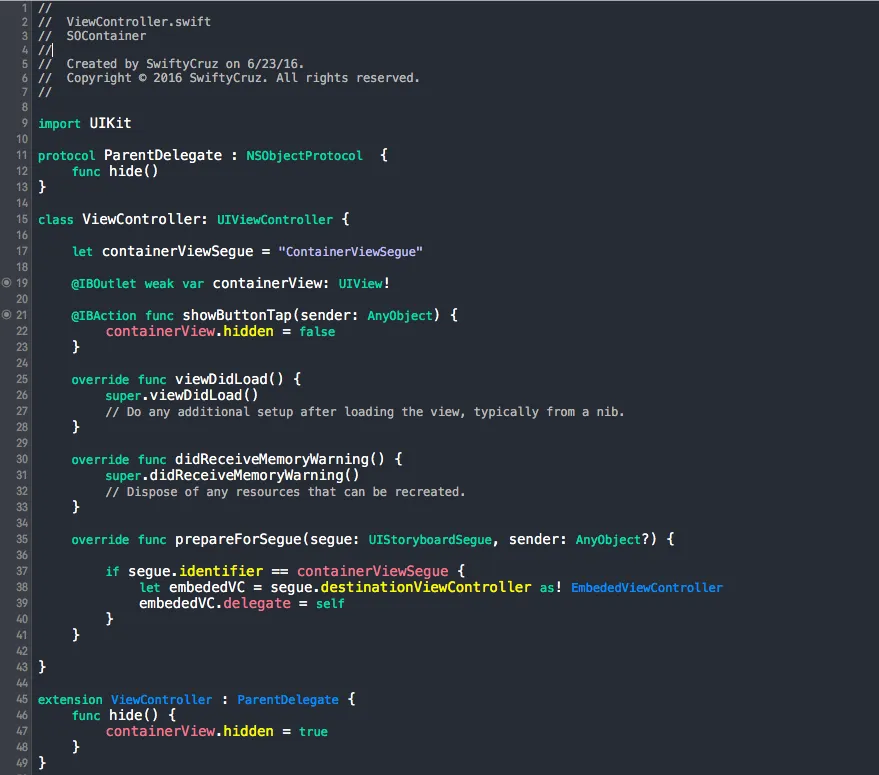The image size is (879, 775).
Task: Click the 'EmbededViewController' type
Action: pyautogui.click(x=647, y=588)
